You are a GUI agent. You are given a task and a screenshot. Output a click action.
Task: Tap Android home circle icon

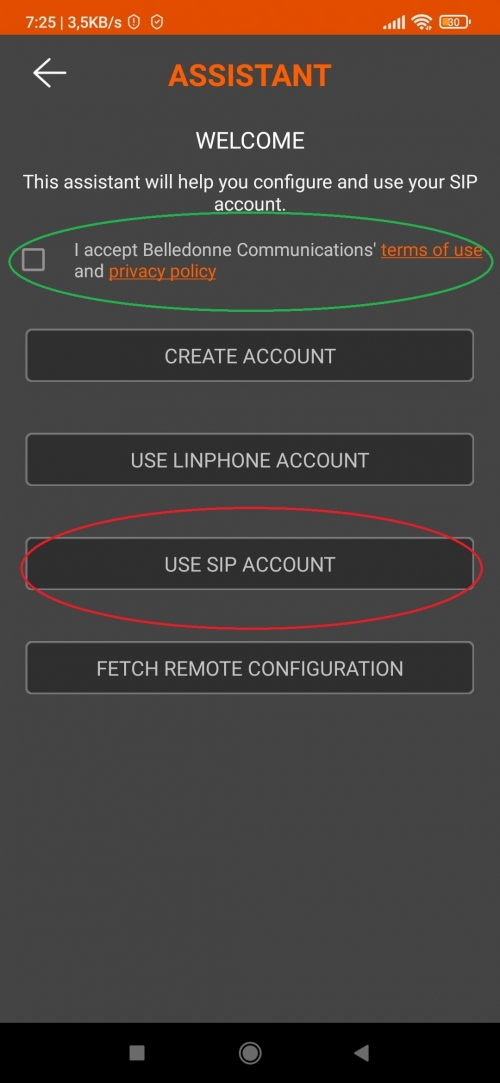tap(250, 1053)
